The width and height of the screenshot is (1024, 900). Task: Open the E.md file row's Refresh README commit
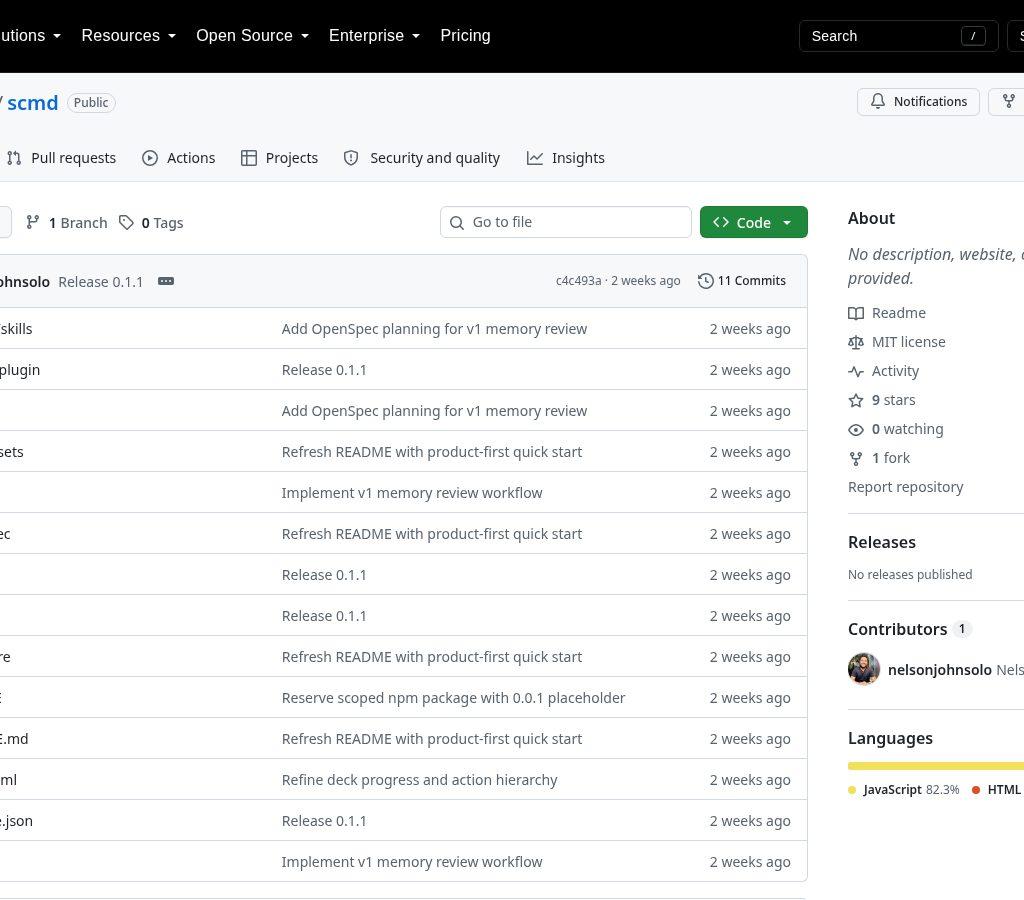[x=432, y=739]
